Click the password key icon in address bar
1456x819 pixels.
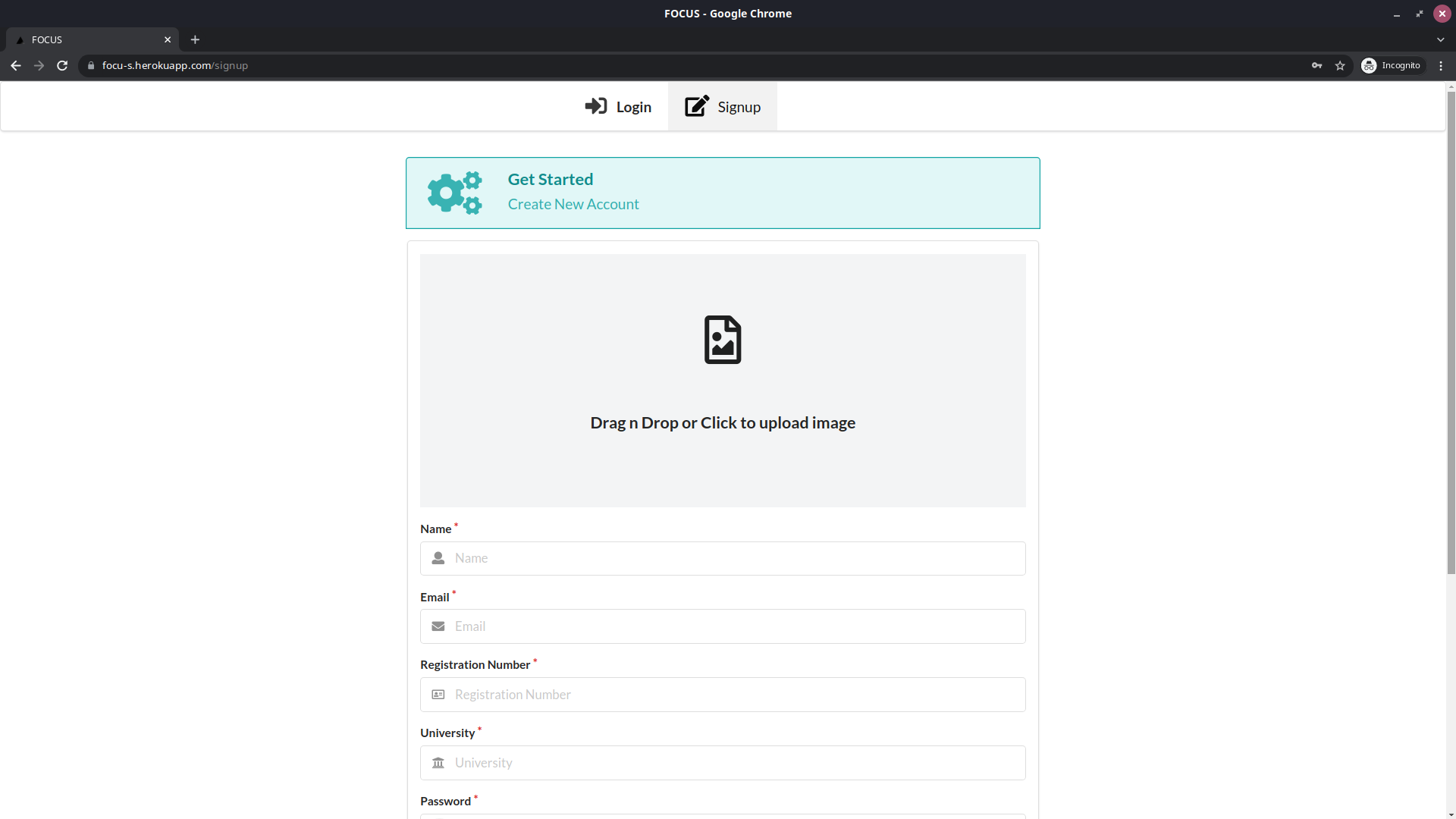[x=1316, y=66]
